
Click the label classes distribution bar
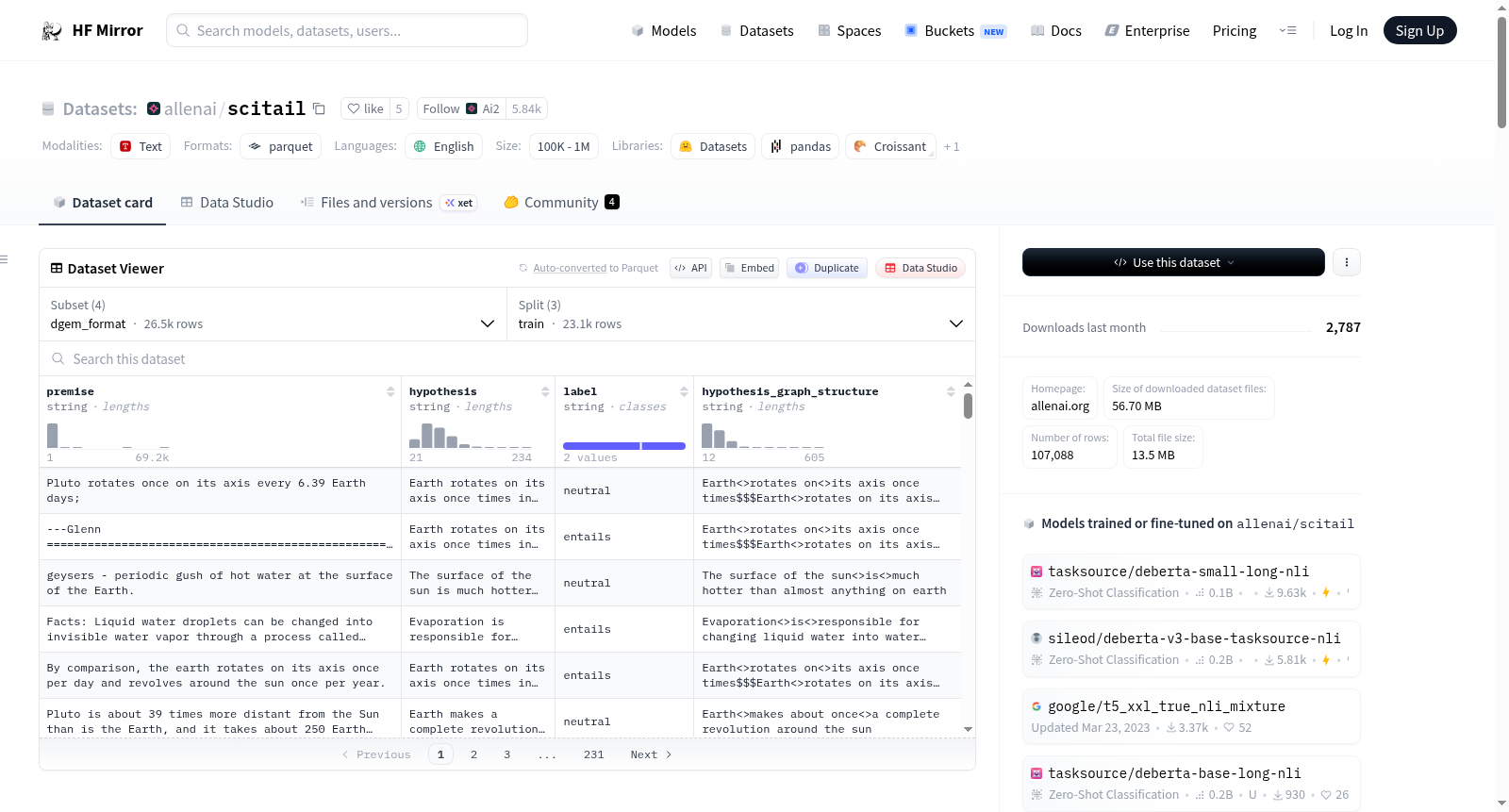(x=624, y=446)
